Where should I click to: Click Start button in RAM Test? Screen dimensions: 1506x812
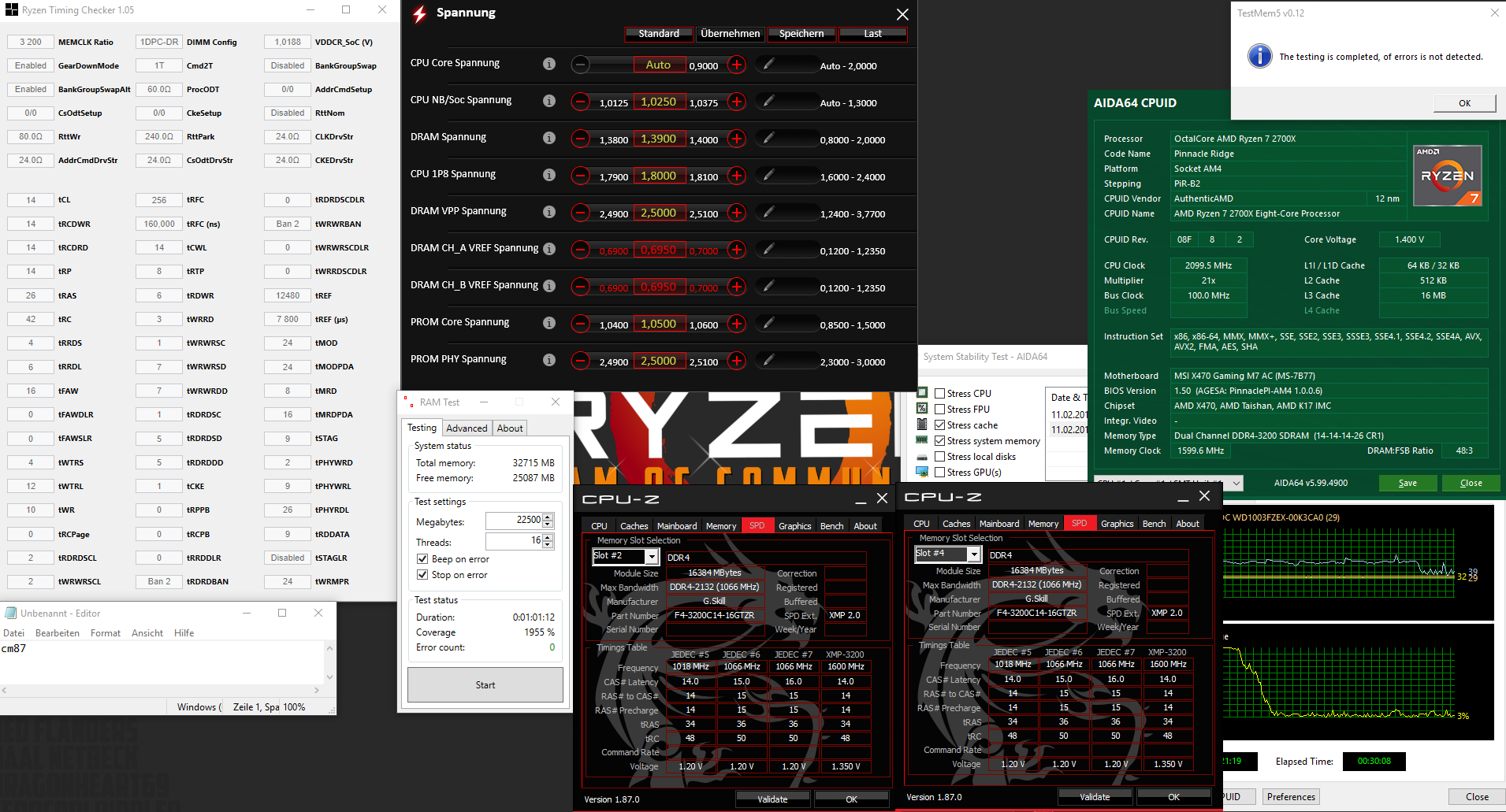485,685
